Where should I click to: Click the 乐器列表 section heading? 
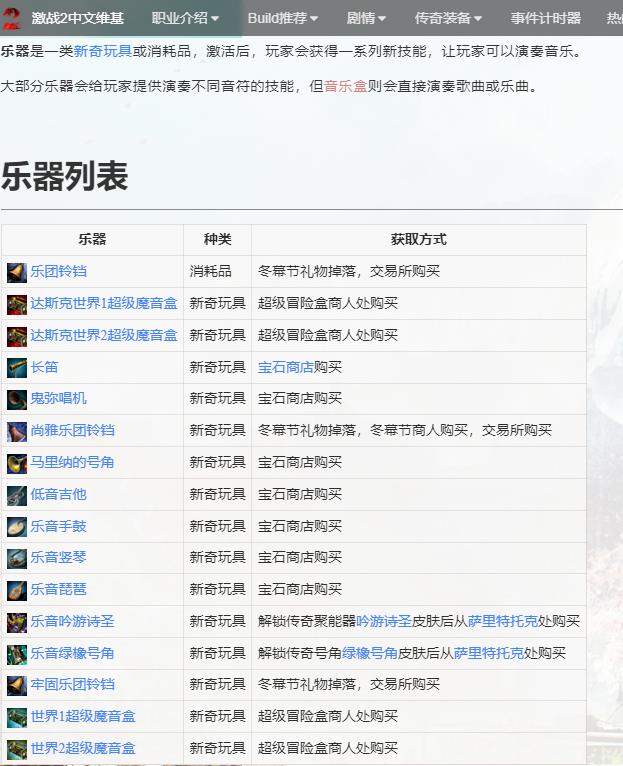[x=64, y=176]
